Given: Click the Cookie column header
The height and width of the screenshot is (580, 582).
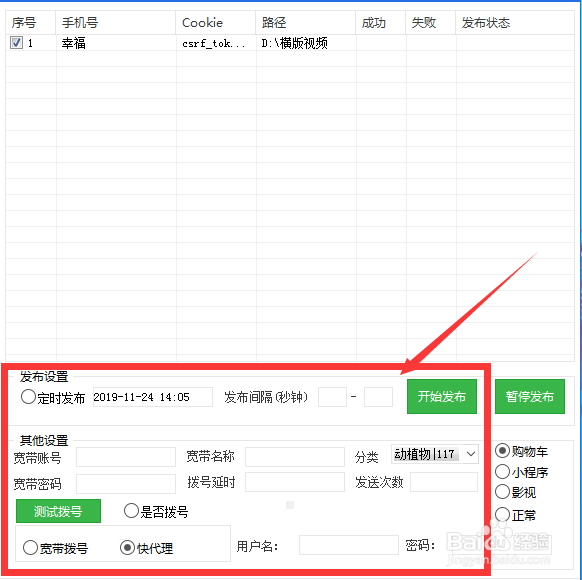Looking at the screenshot, I should 216,23.
